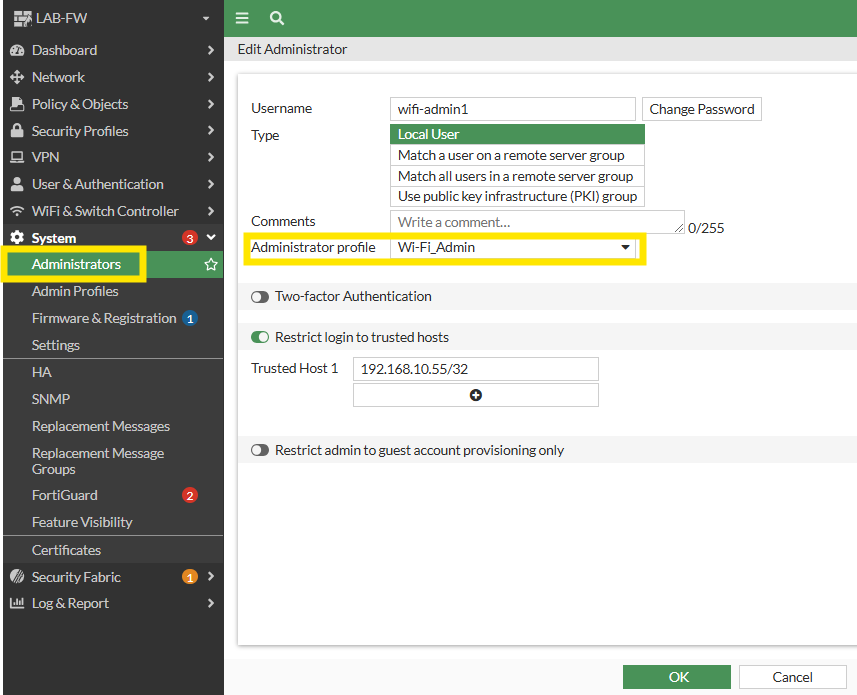Click the Security Profiles lock icon
The height and width of the screenshot is (695, 857).
coord(17,131)
